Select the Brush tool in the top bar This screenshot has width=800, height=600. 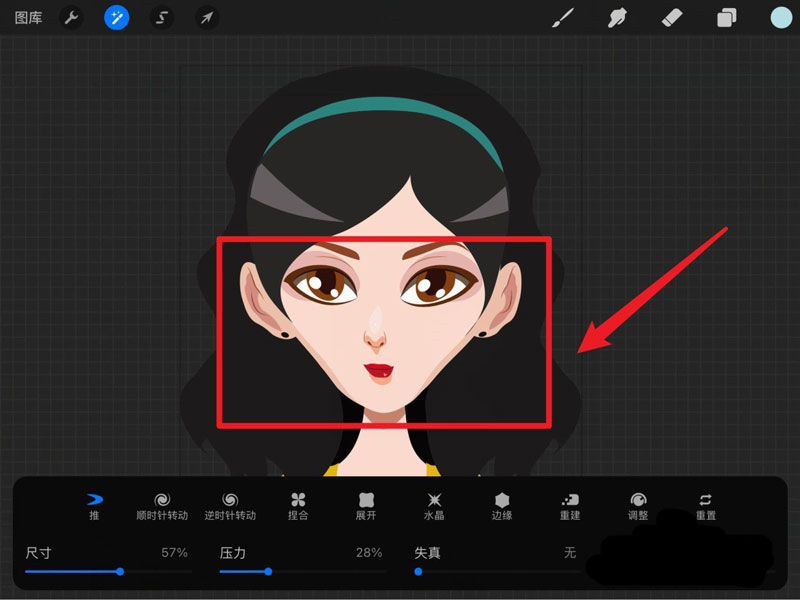(x=563, y=16)
